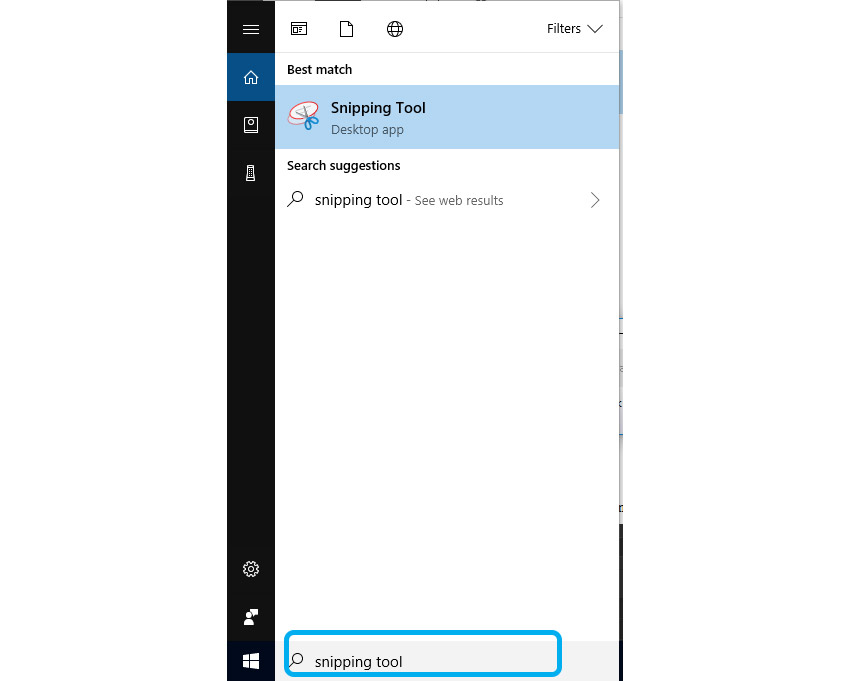
Task: Select the Home icon in the sidebar
Action: point(251,77)
